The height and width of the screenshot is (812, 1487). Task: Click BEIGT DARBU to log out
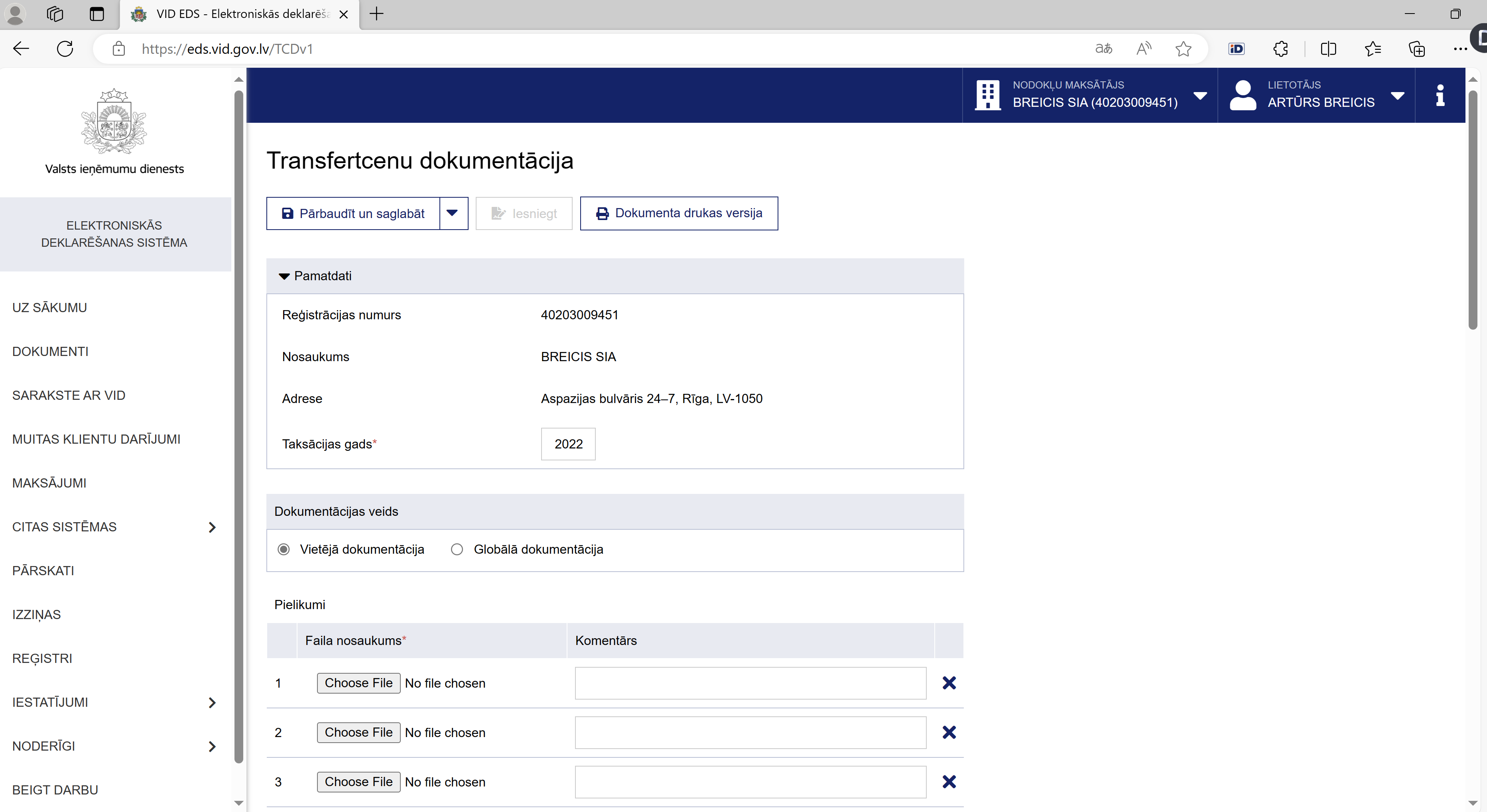(55, 790)
